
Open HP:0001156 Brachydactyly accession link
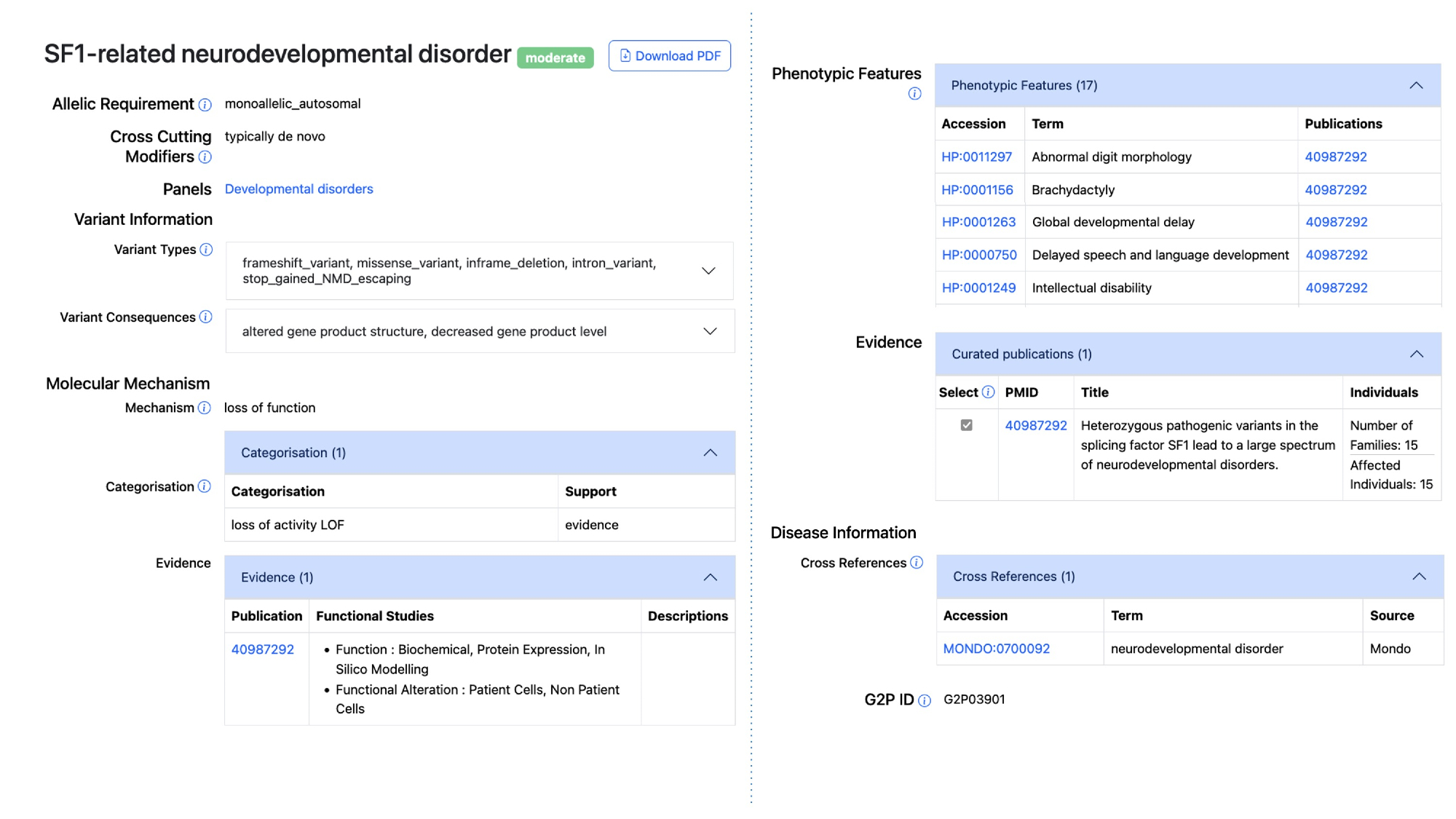(977, 190)
